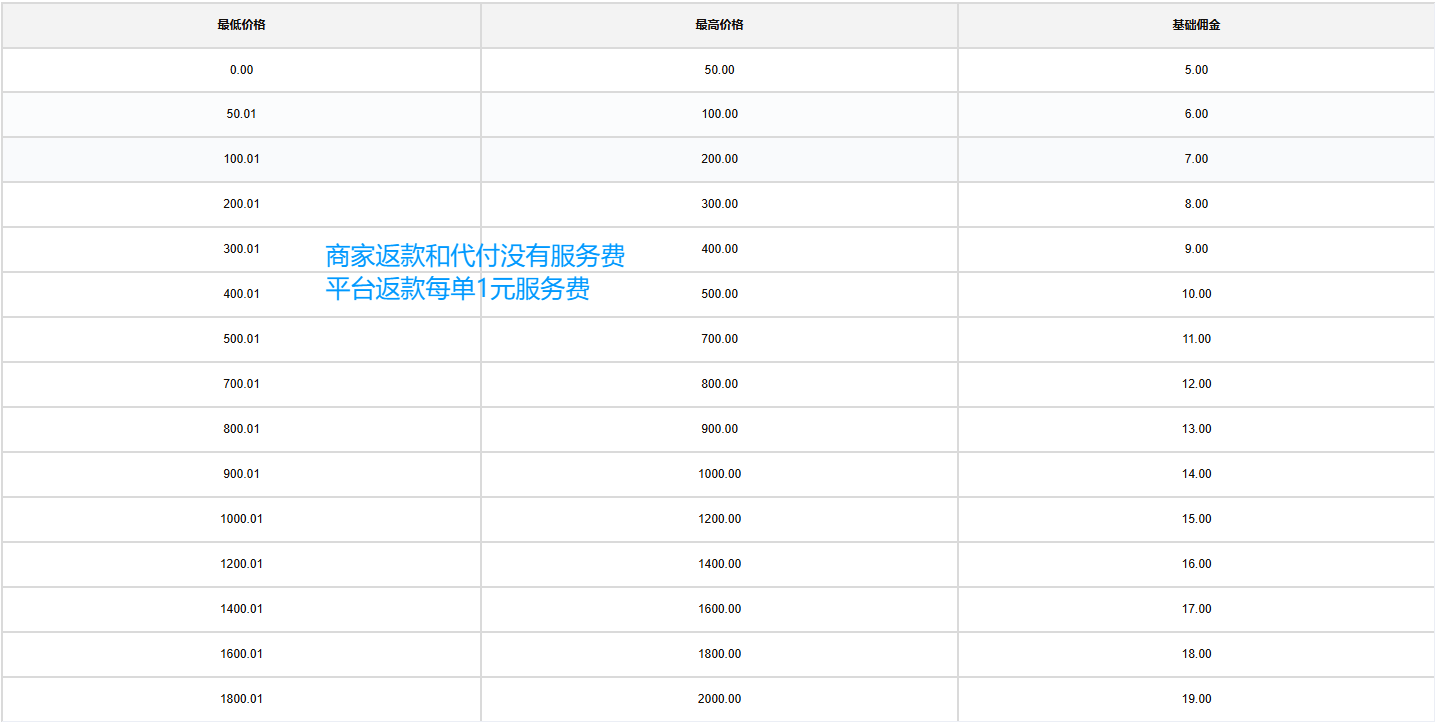Select the 400.00 maximum price cell
This screenshot has height=722, width=1435.
point(719,249)
